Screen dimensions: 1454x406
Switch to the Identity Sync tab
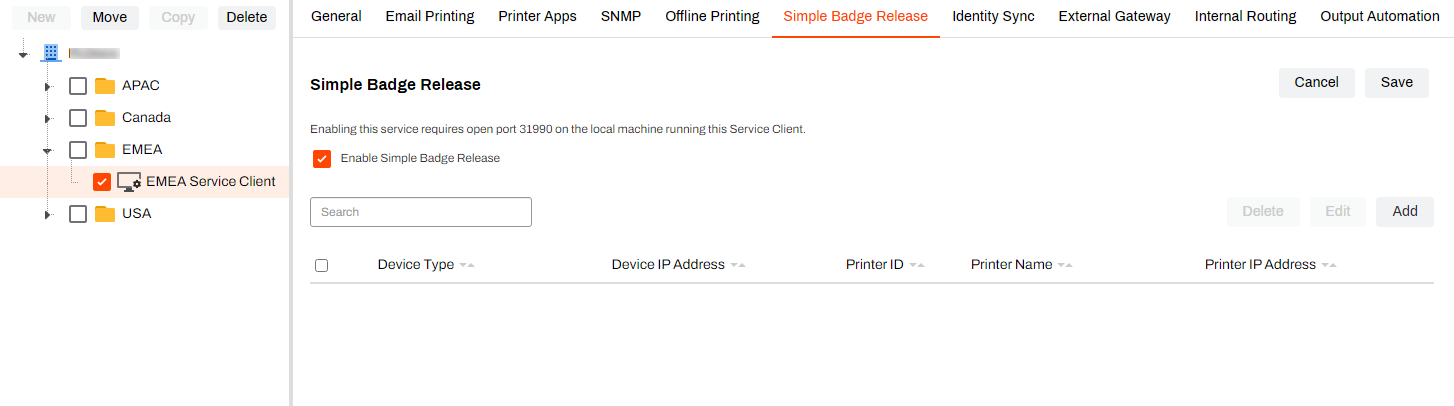(x=993, y=17)
